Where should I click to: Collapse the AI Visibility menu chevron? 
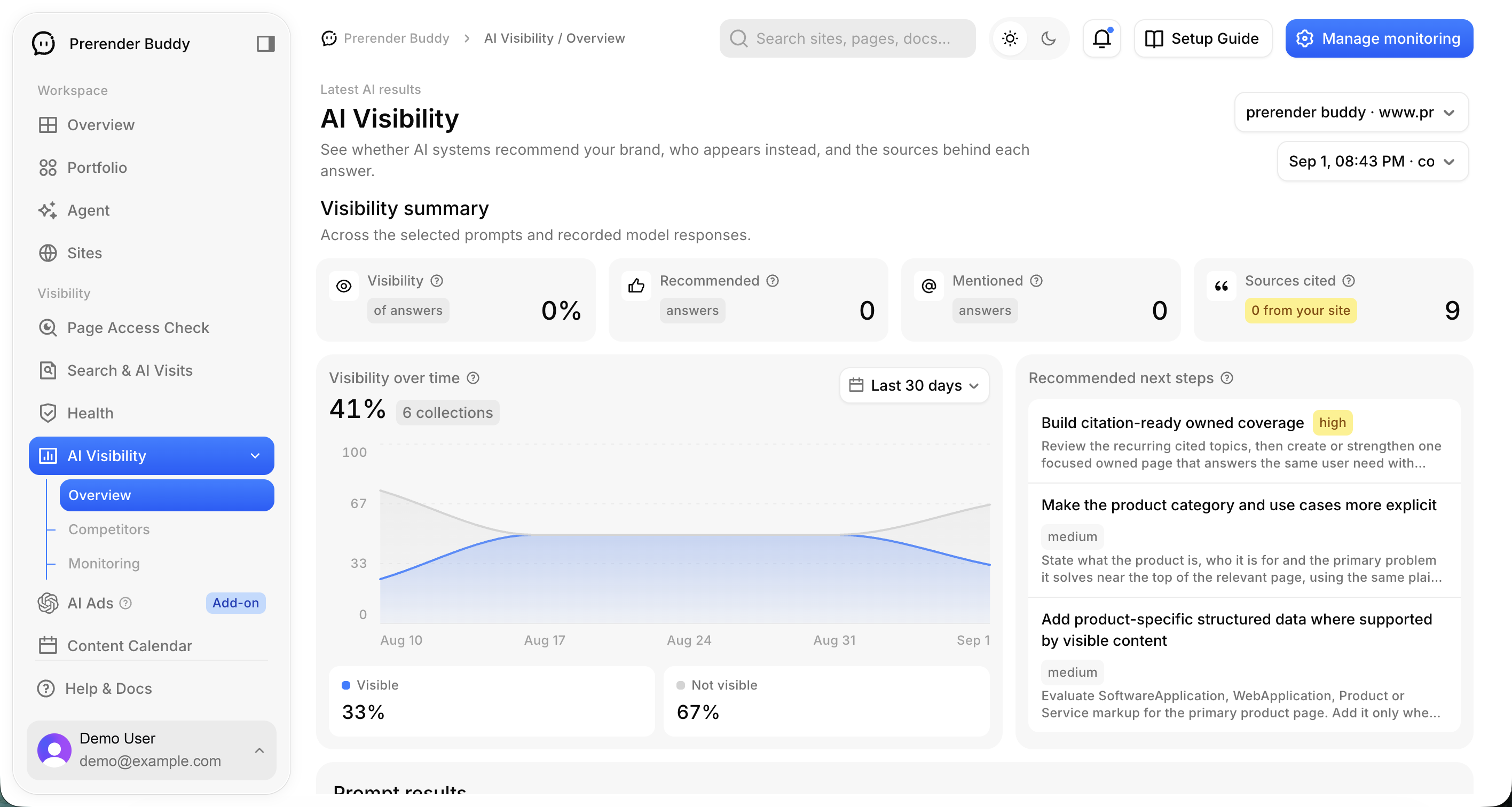tap(255, 456)
